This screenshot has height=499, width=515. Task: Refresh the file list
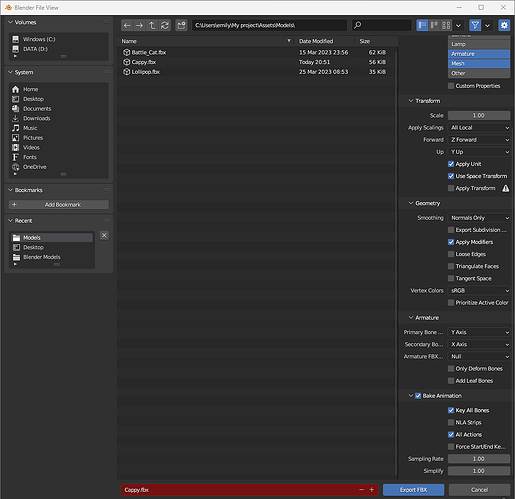click(165, 25)
